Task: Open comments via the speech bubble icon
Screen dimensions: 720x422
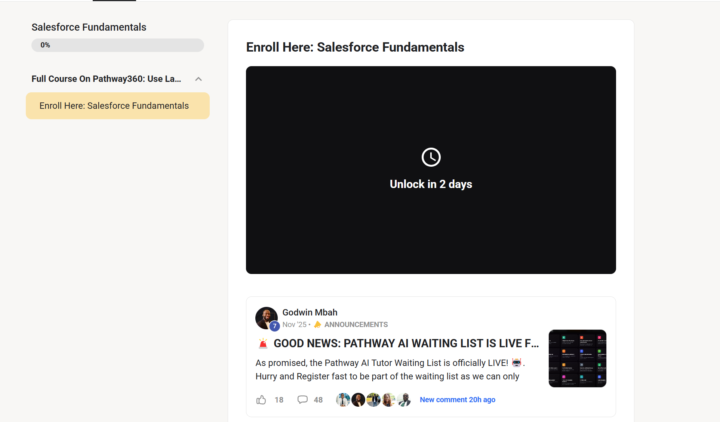Action: (x=302, y=399)
